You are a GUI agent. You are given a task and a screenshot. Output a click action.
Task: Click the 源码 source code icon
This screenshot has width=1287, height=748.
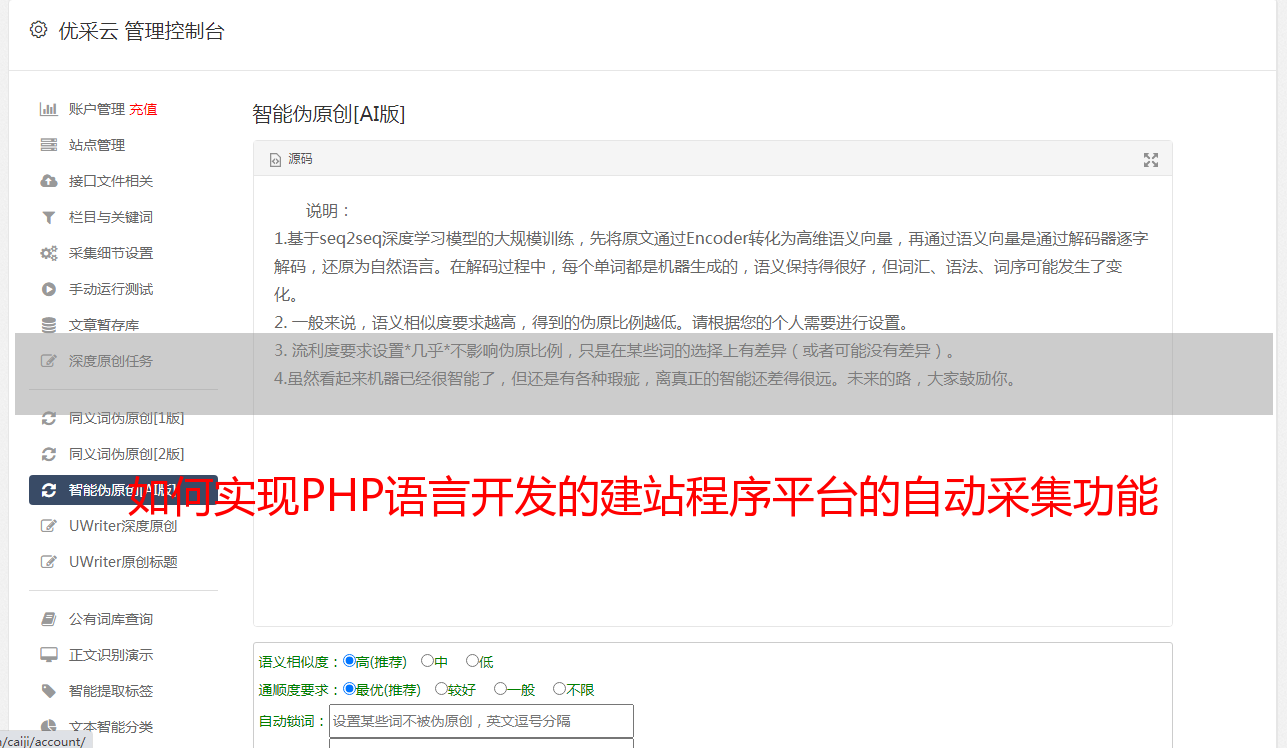(276, 160)
